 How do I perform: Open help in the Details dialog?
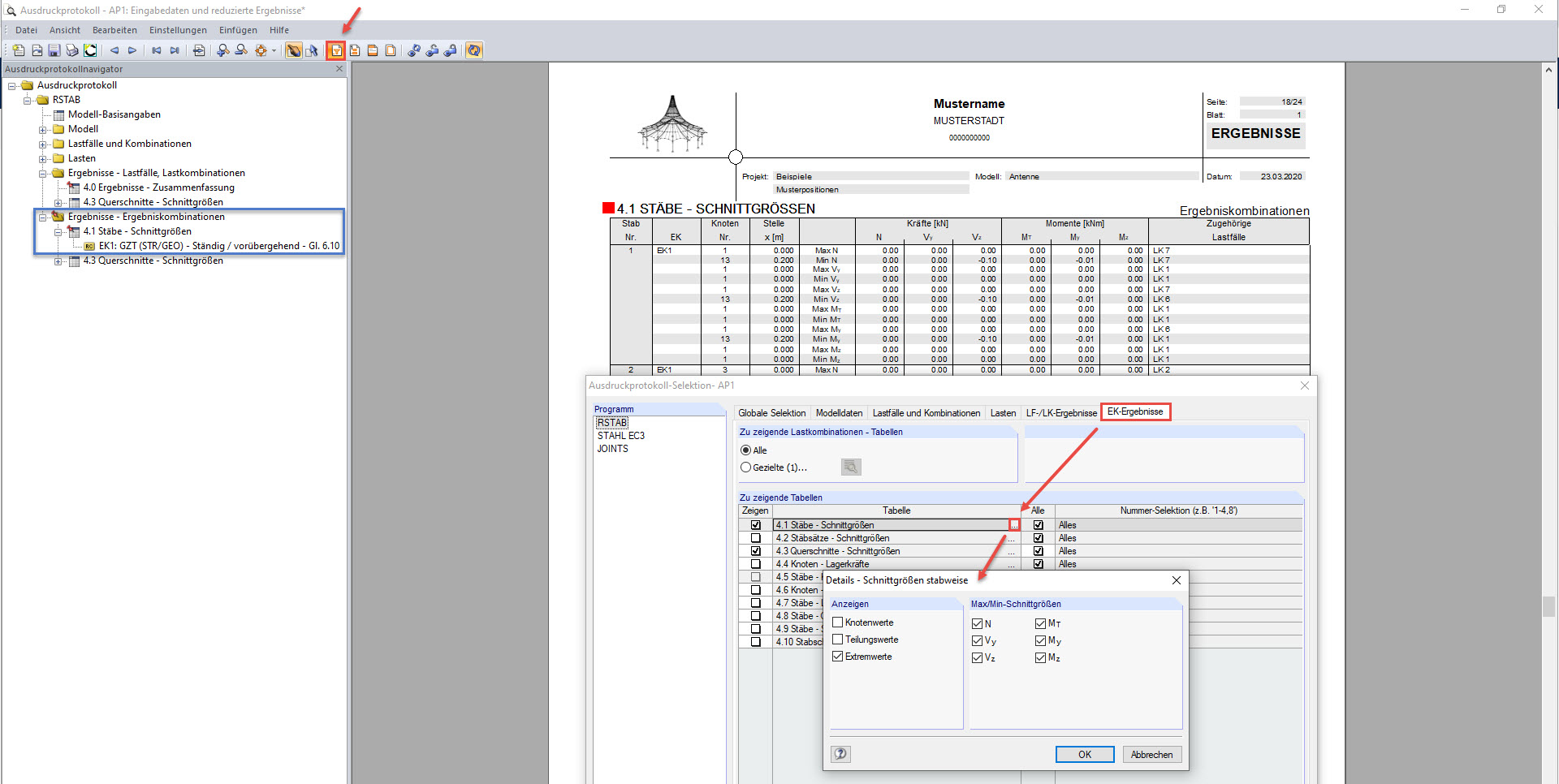pos(840,754)
